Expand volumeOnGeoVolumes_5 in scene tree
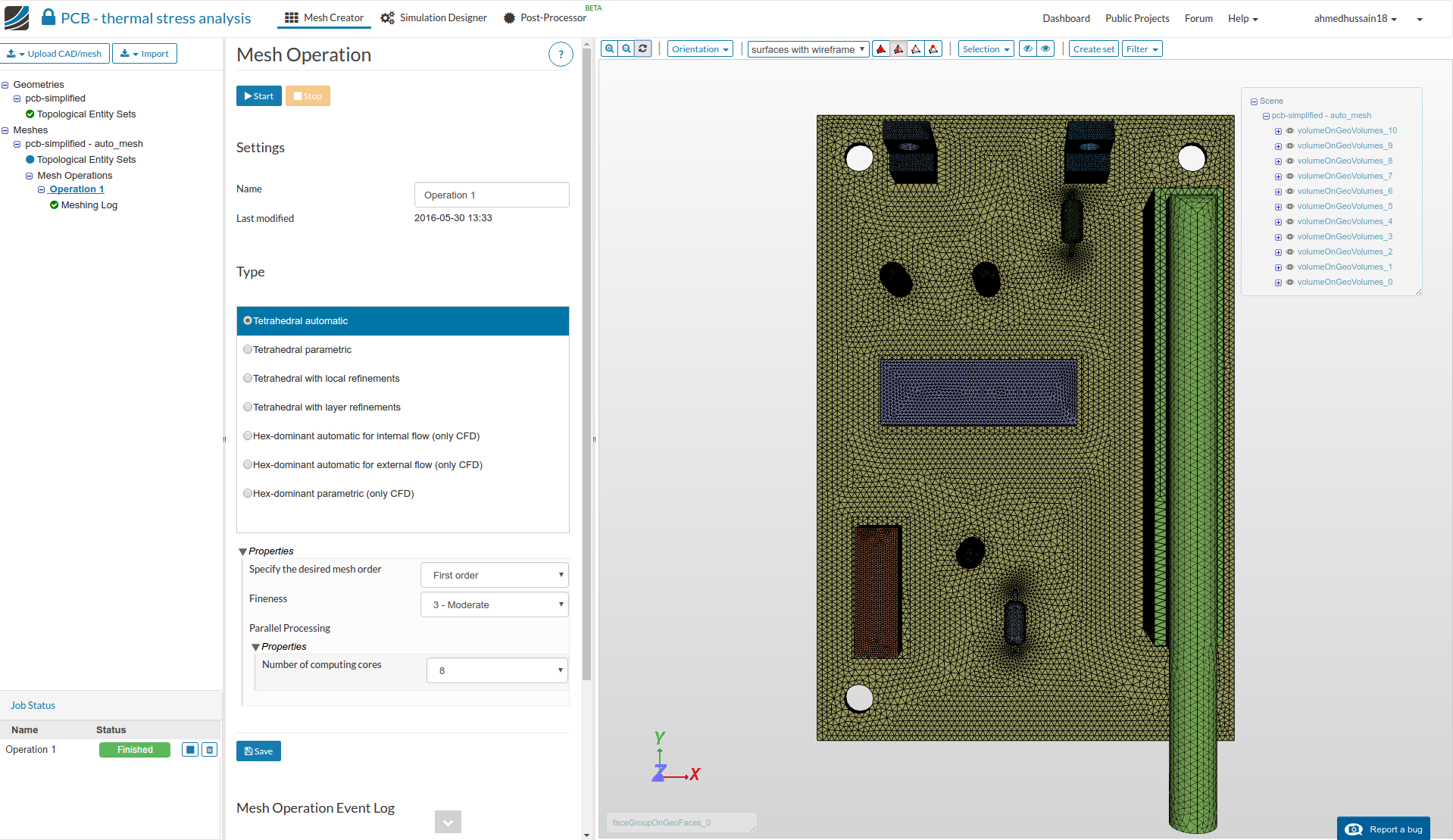Screen dimensions: 1453x840 pos(1278,207)
